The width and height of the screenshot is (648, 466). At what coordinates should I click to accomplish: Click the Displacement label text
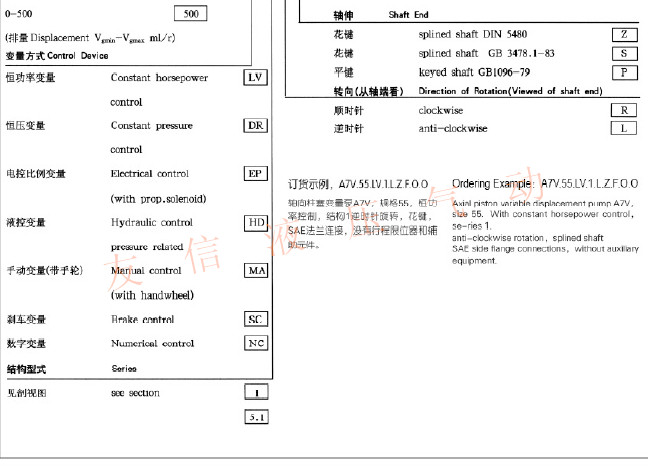coord(91,38)
